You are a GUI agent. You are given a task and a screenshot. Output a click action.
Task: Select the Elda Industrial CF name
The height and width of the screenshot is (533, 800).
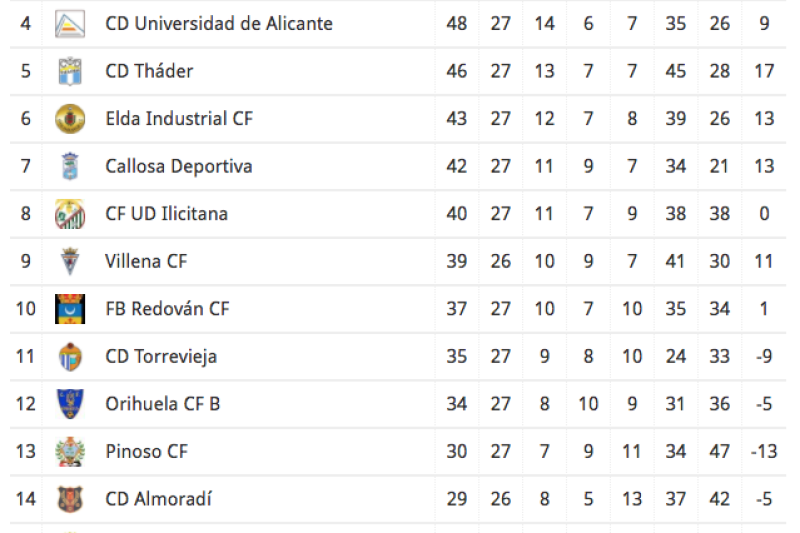click(x=179, y=118)
